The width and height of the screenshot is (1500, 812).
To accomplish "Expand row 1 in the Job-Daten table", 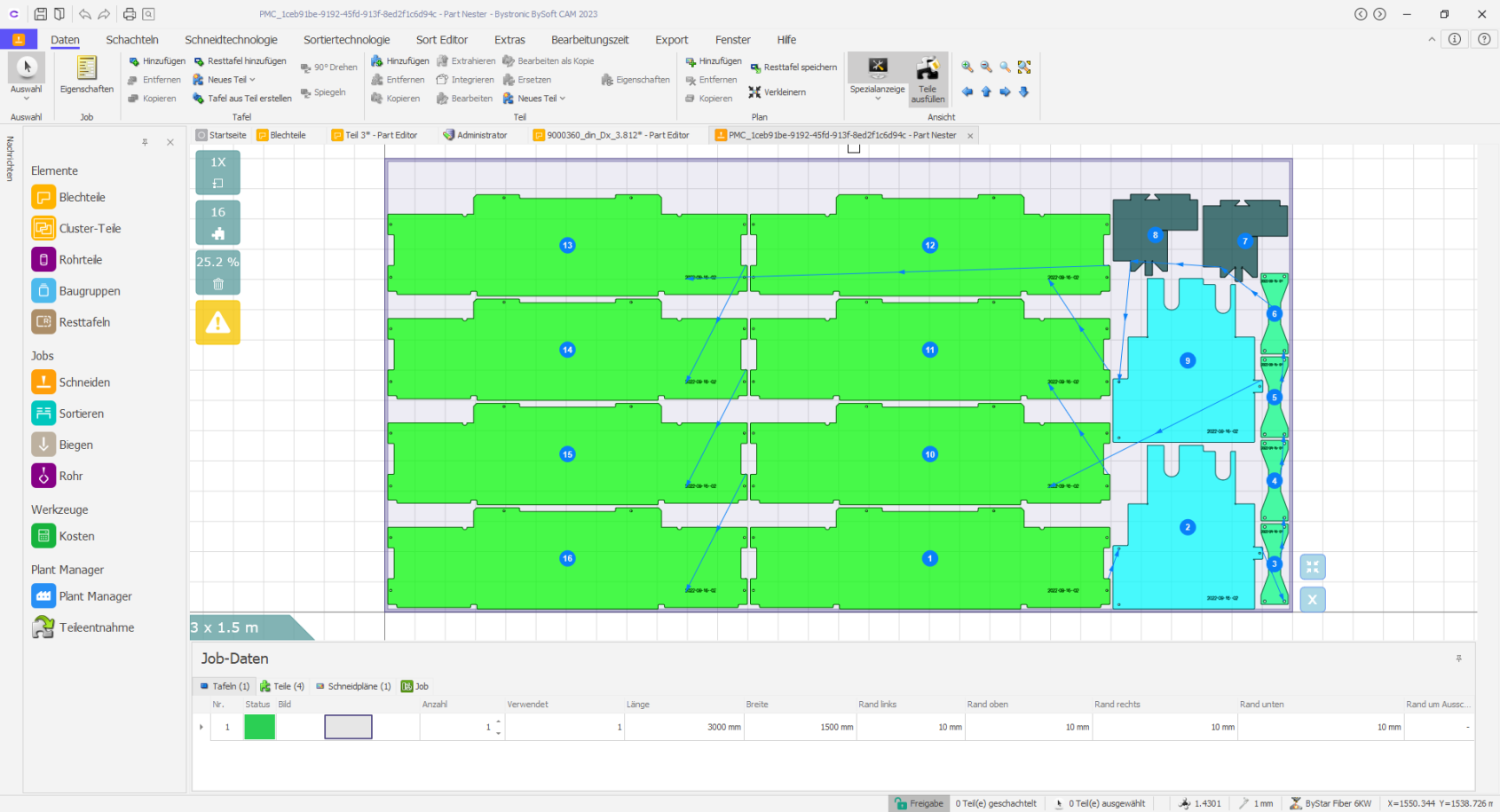I will click(201, 727).
